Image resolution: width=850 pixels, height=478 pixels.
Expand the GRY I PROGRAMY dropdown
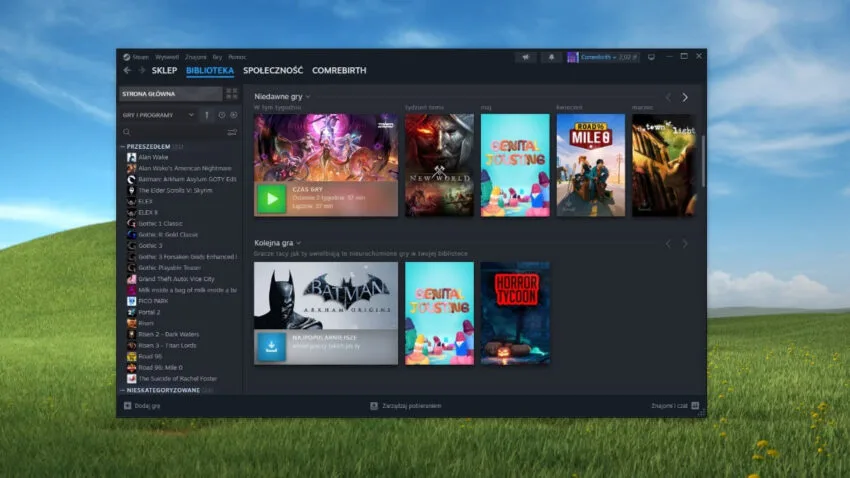(x=158, y=115)
